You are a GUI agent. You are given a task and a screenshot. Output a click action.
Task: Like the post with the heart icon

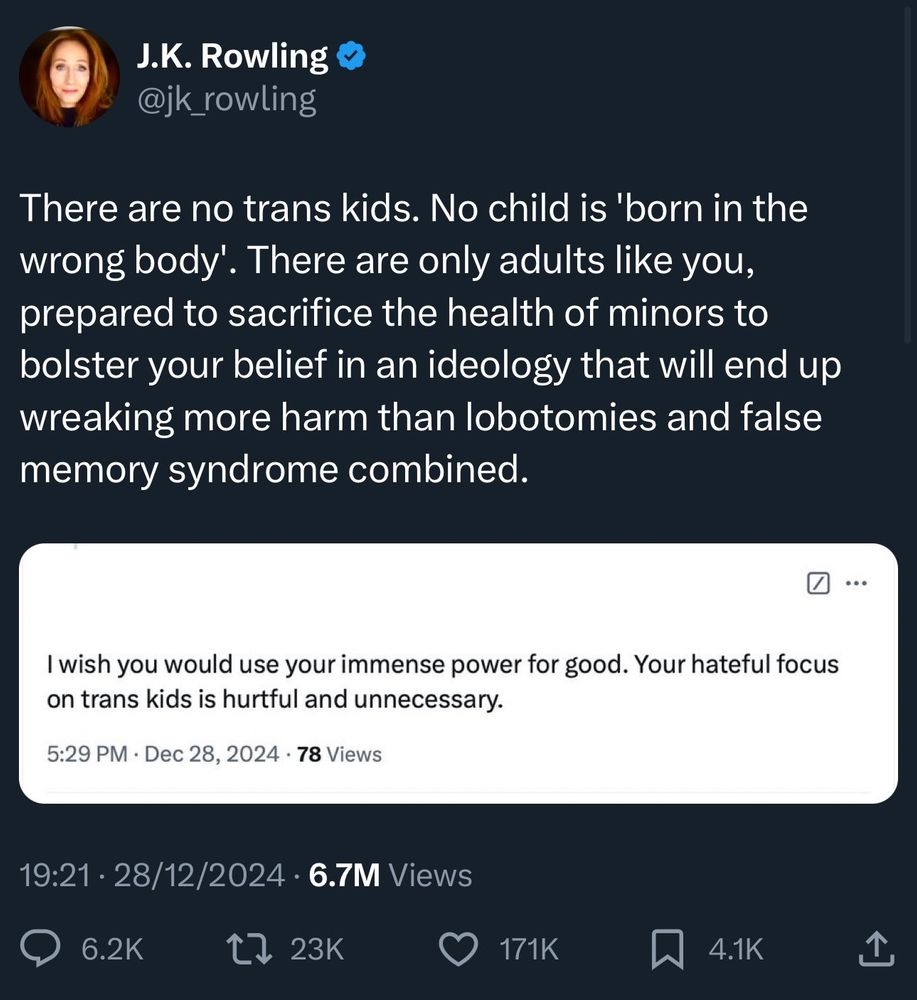[x=459, y=949]
